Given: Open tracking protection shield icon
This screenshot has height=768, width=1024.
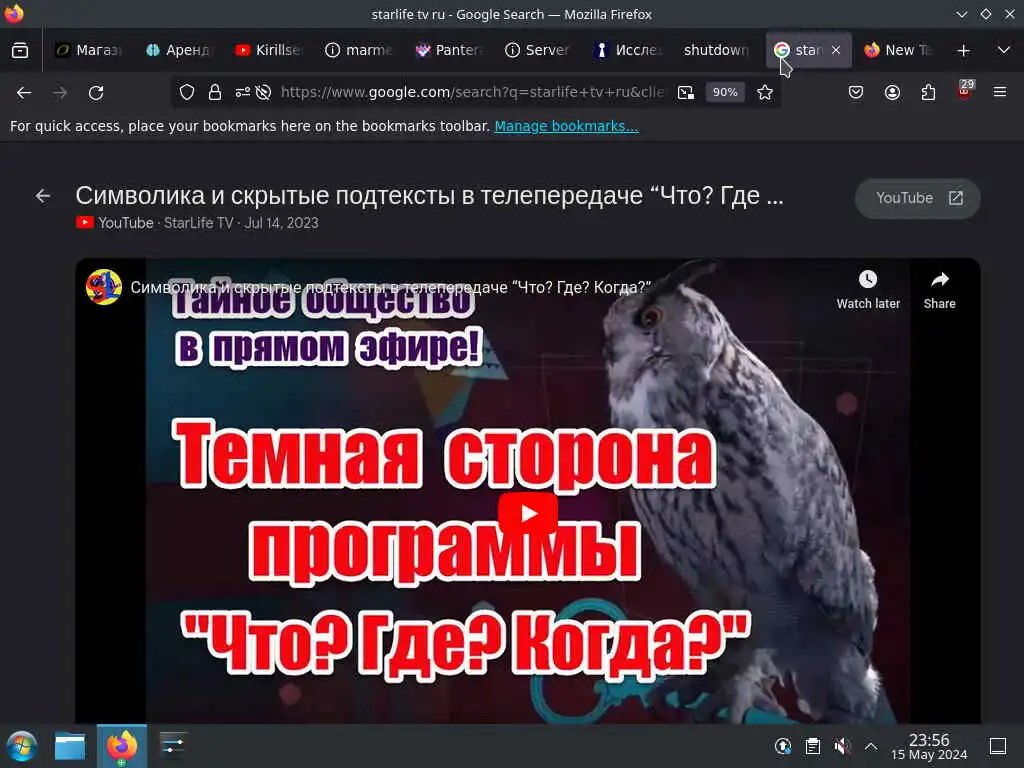Looking at the screenshot, I should (187, 92).
